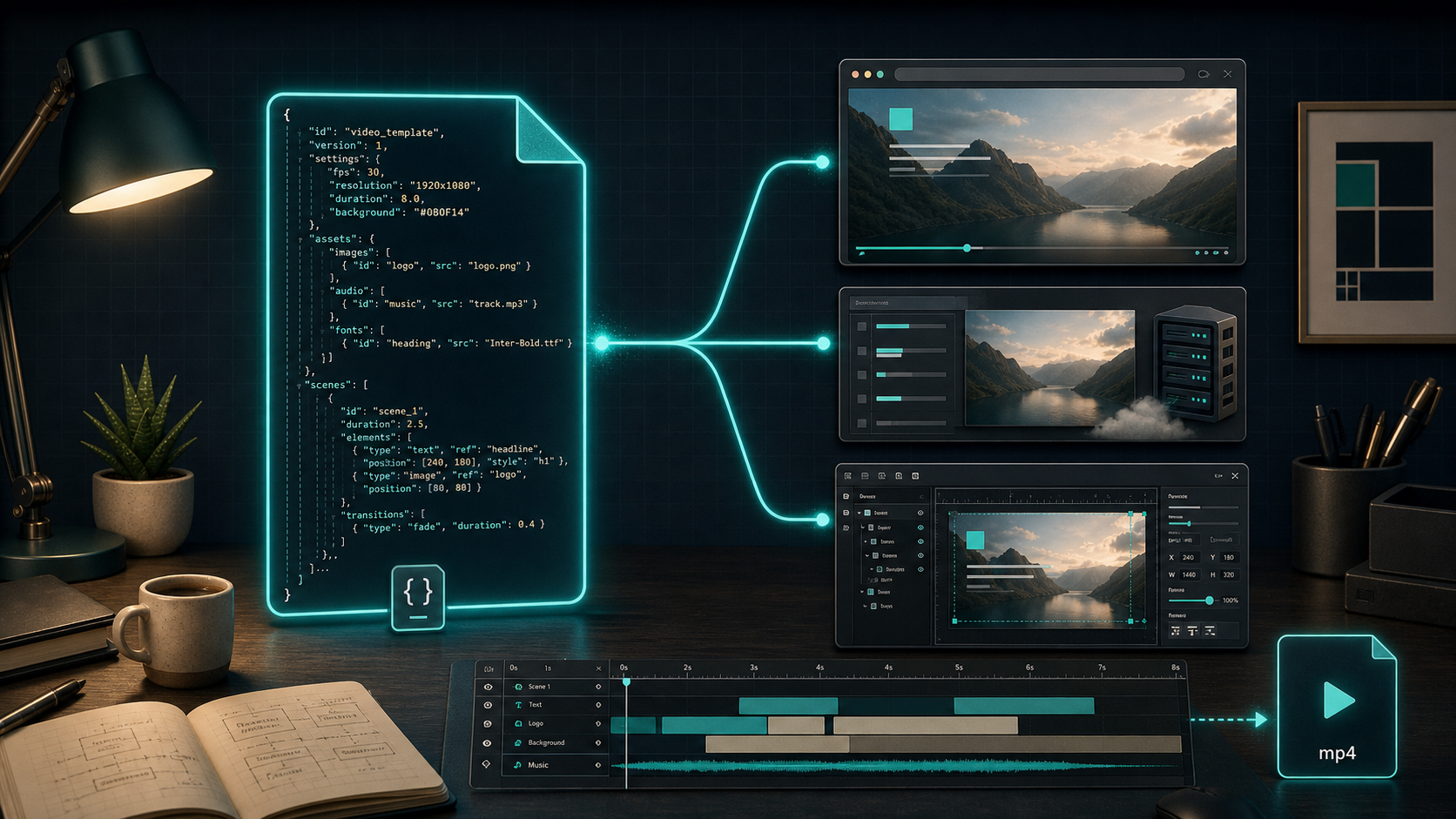Add a keyframe on the Music row
This screenshot has height=819, width=1456.
598,765
